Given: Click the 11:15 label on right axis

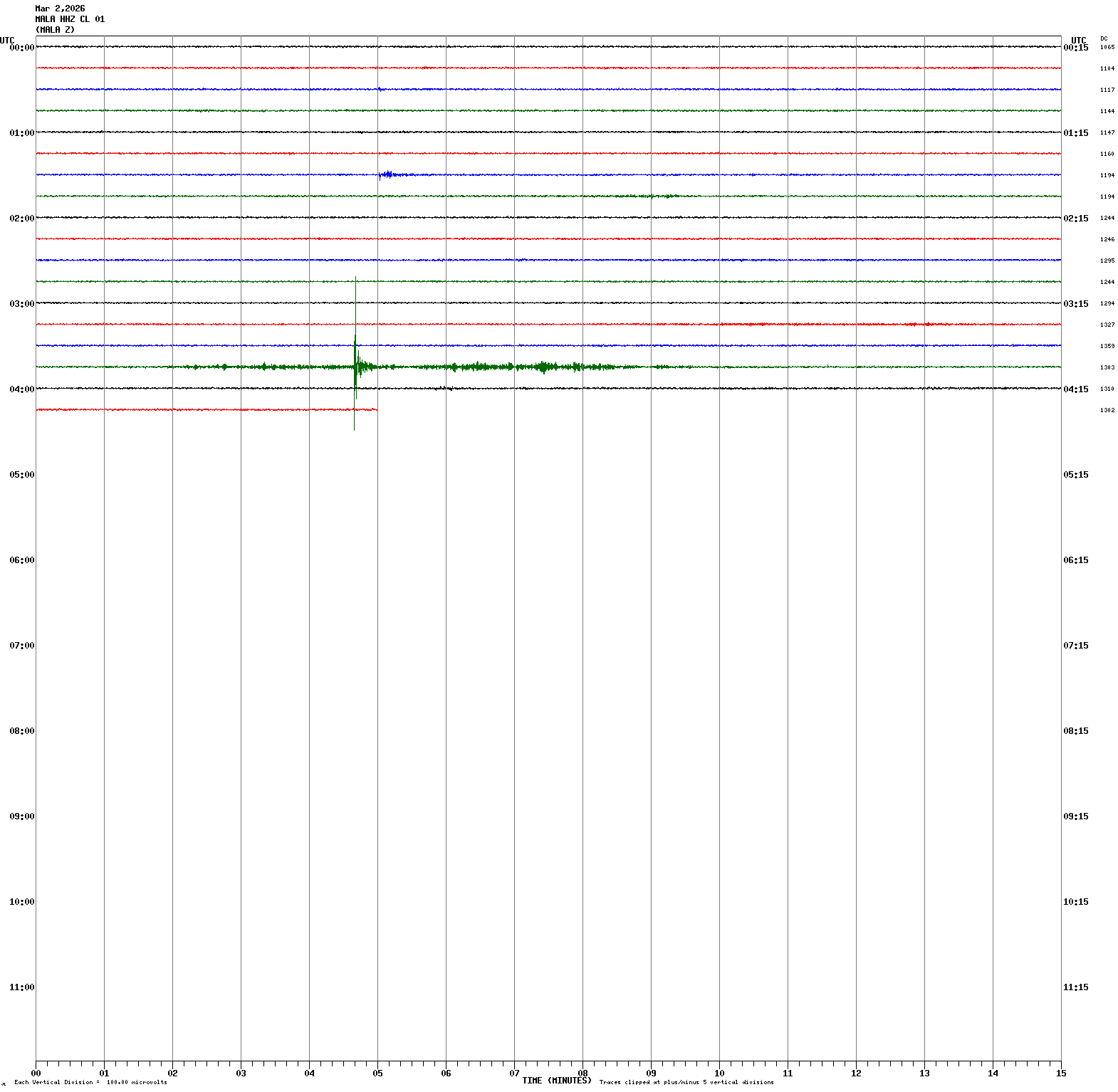Looking at the screenshot, I should (1075, 987).
